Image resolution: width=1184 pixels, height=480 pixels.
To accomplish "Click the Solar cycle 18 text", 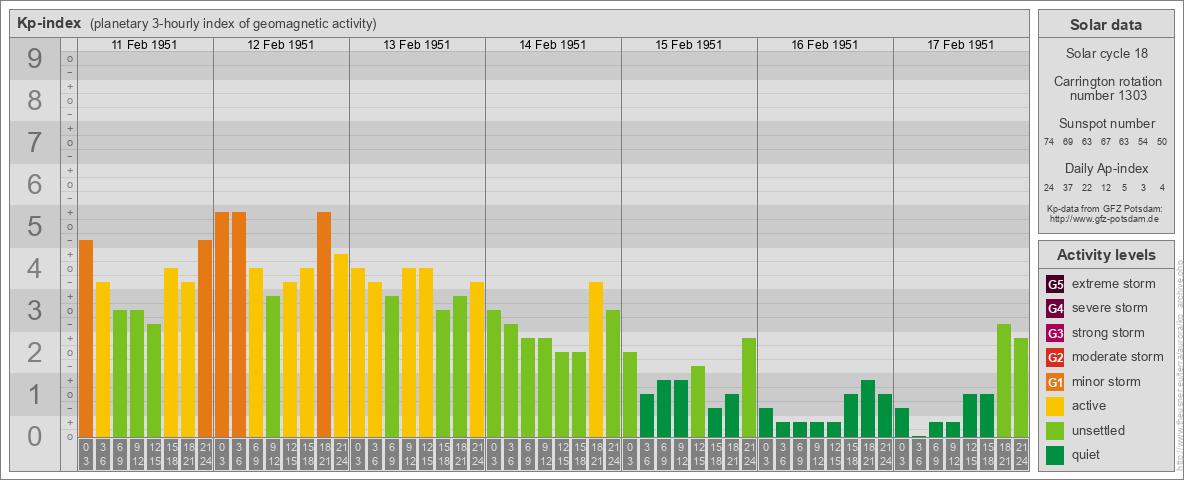I will 1105,54.
